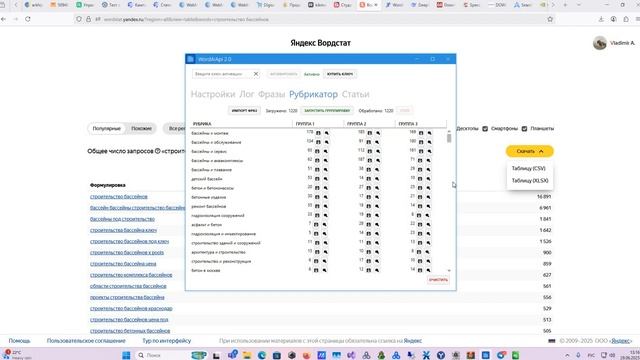Viewport: 640px width, 360px height.
Task: Search Группа 3 of 'бассейны и обслуживание' row
Action: [x=429, y=142]
